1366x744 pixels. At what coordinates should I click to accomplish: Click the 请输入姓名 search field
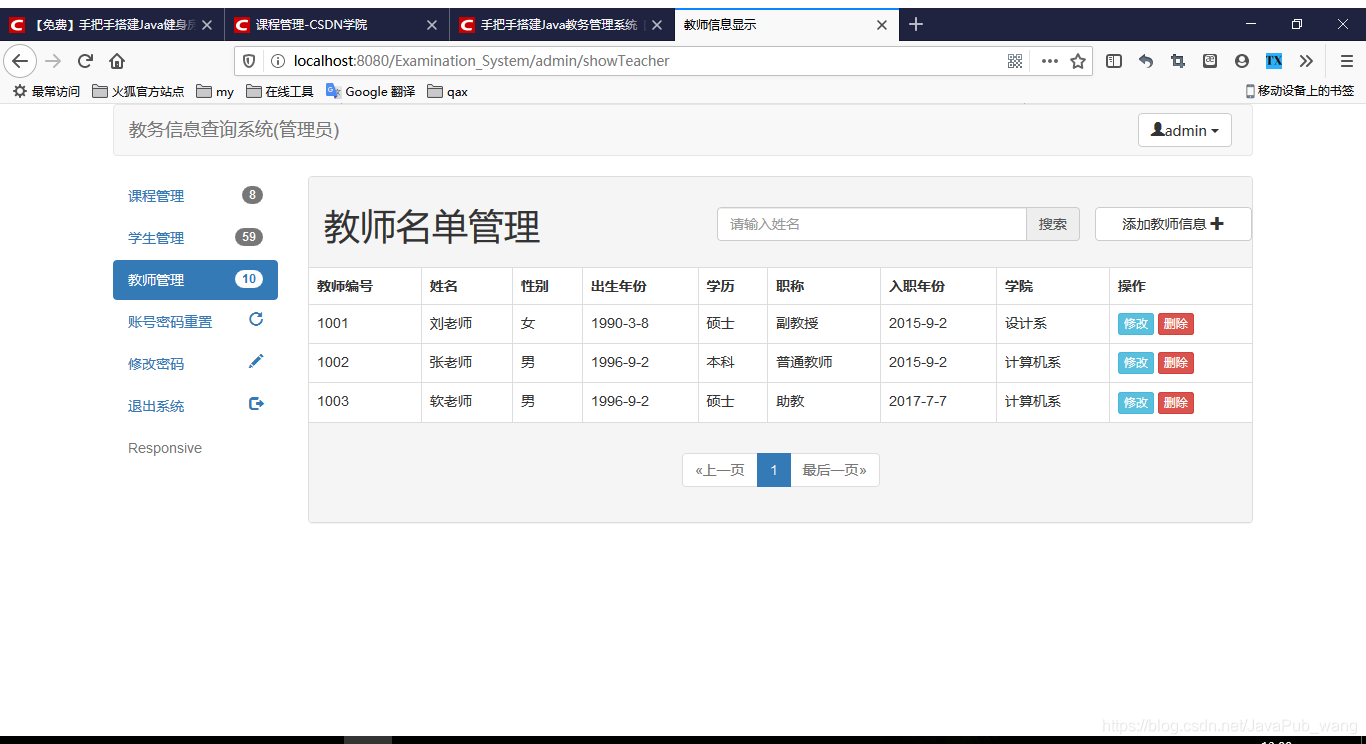point(872,224)
